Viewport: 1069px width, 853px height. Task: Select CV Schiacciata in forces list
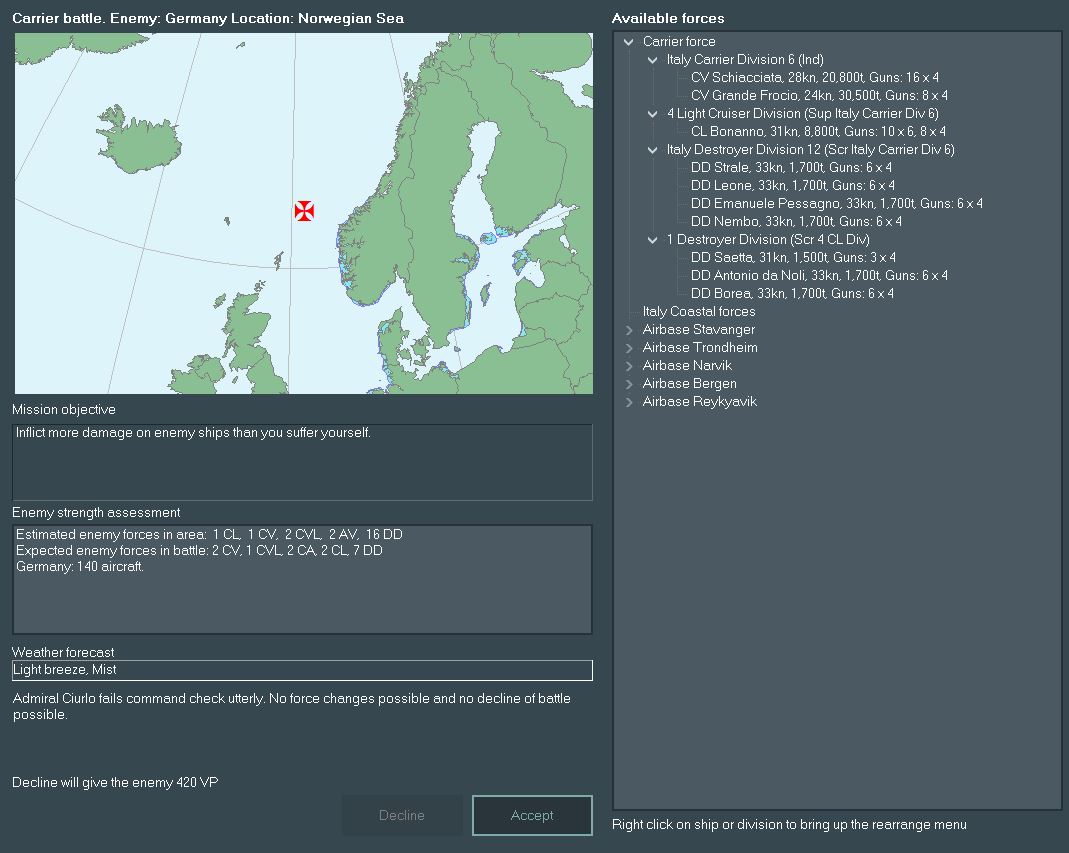(x=815, y=78)
